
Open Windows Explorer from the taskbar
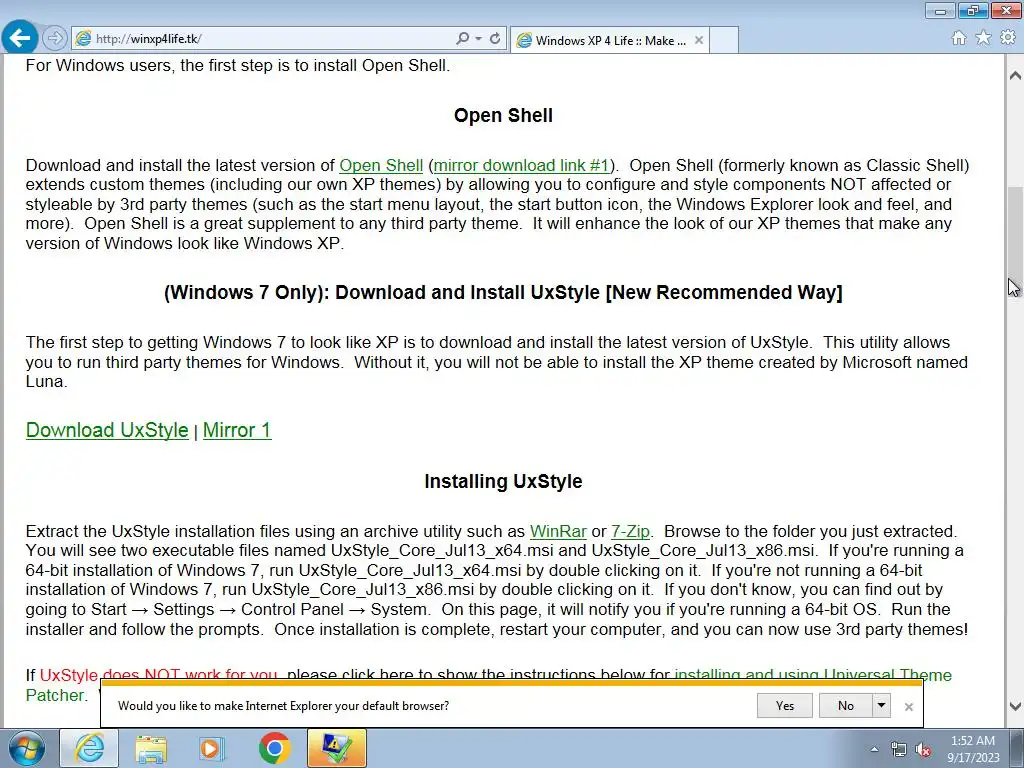(151, 748)
